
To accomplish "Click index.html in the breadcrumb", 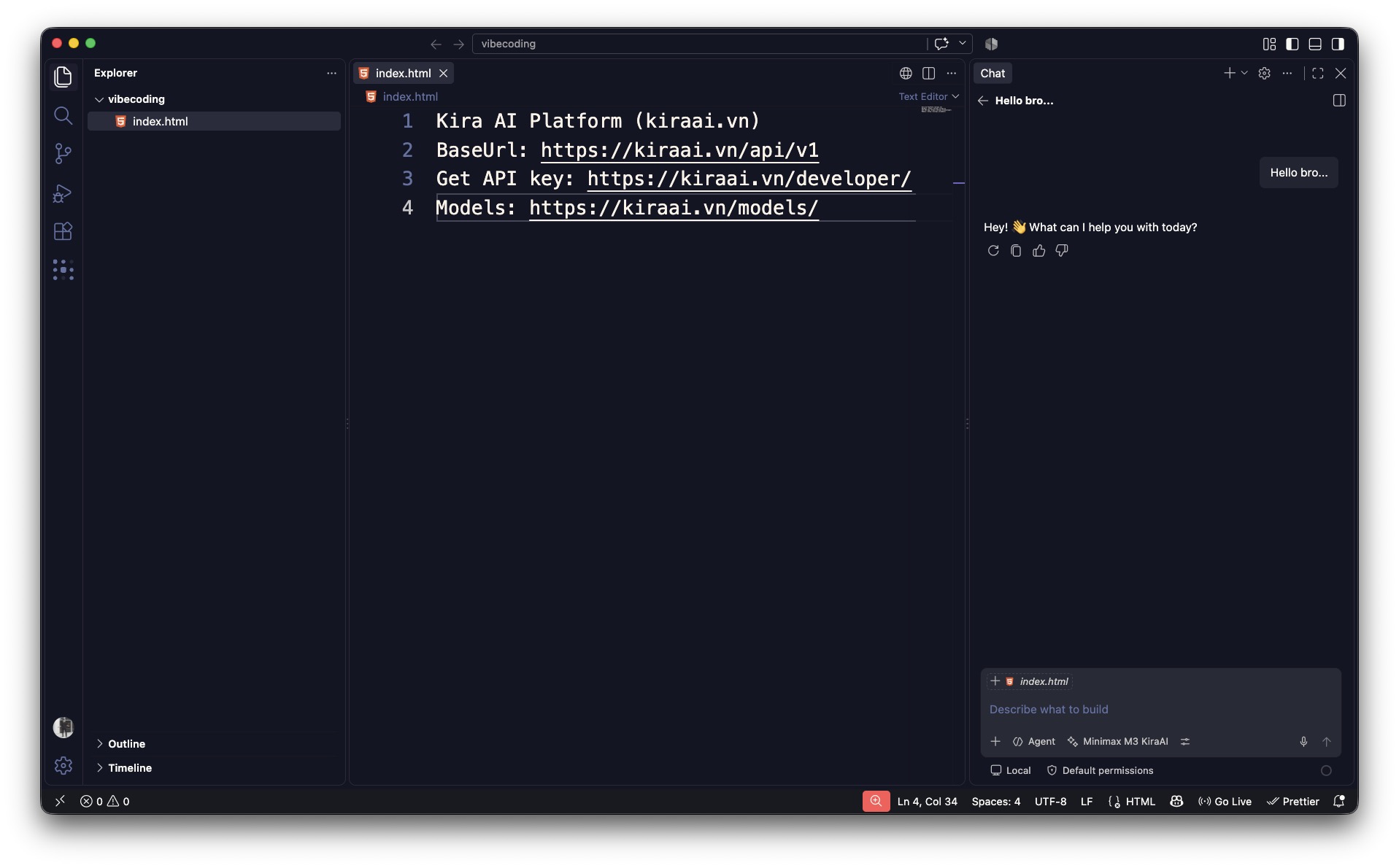I will 409,96.
